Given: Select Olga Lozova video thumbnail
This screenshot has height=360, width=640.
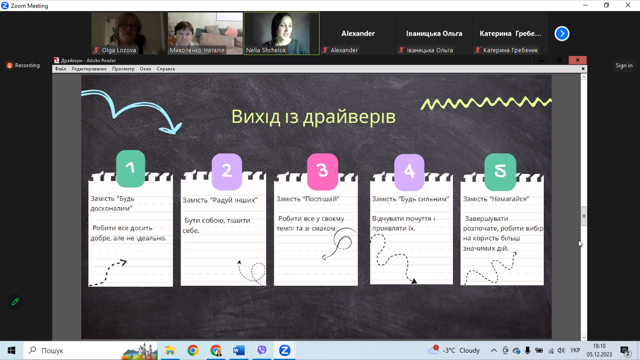Looking at the screenshot, I should tap(128, 33).
